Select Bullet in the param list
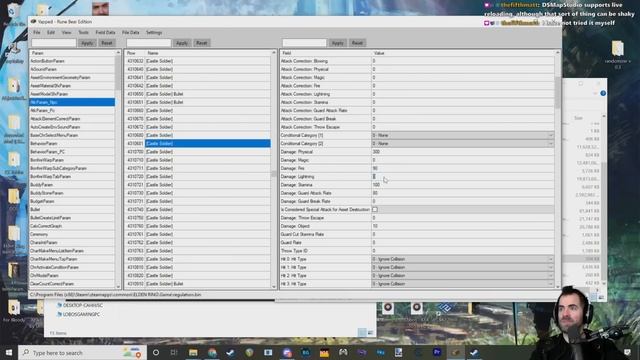The image size is (640, 360). click(x=72, y=209)
